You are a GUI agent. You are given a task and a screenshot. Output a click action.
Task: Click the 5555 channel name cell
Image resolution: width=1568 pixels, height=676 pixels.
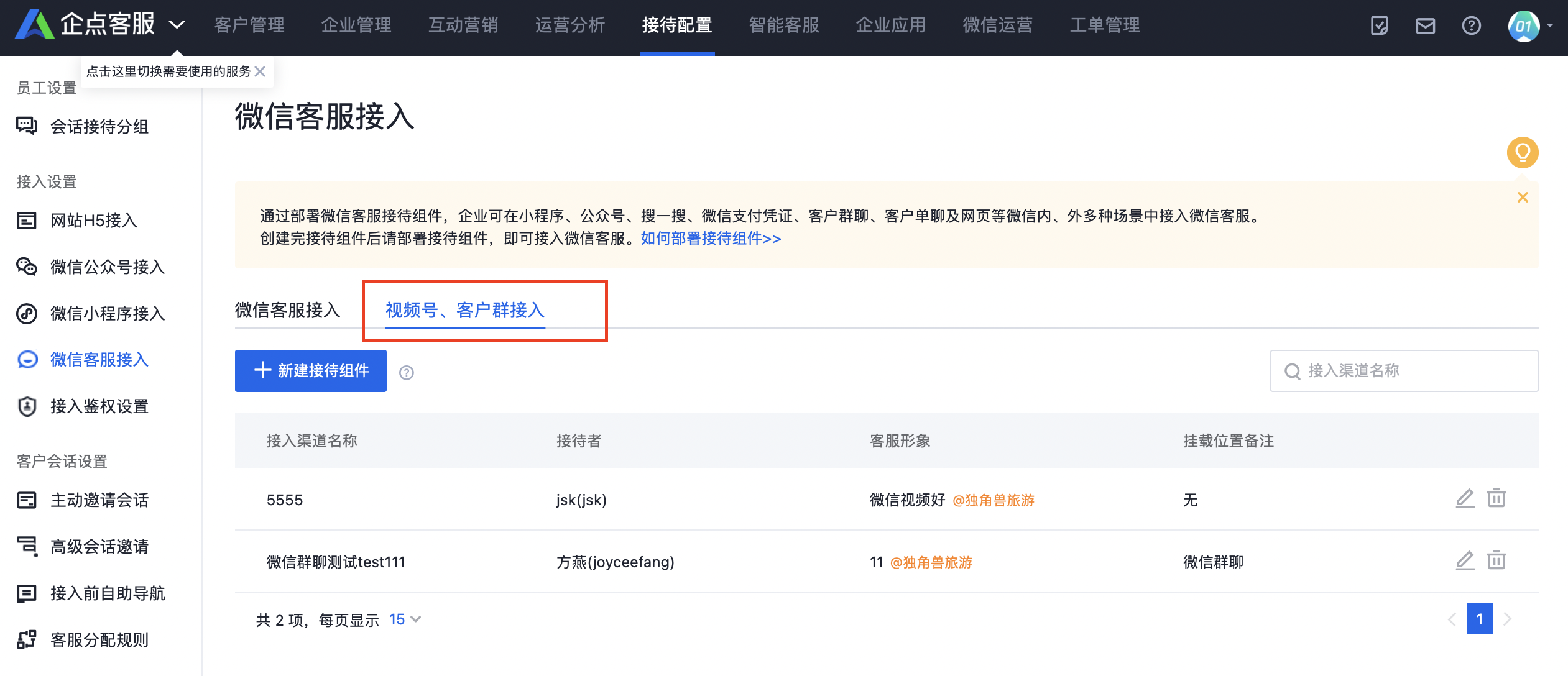[x=285, y=500]
